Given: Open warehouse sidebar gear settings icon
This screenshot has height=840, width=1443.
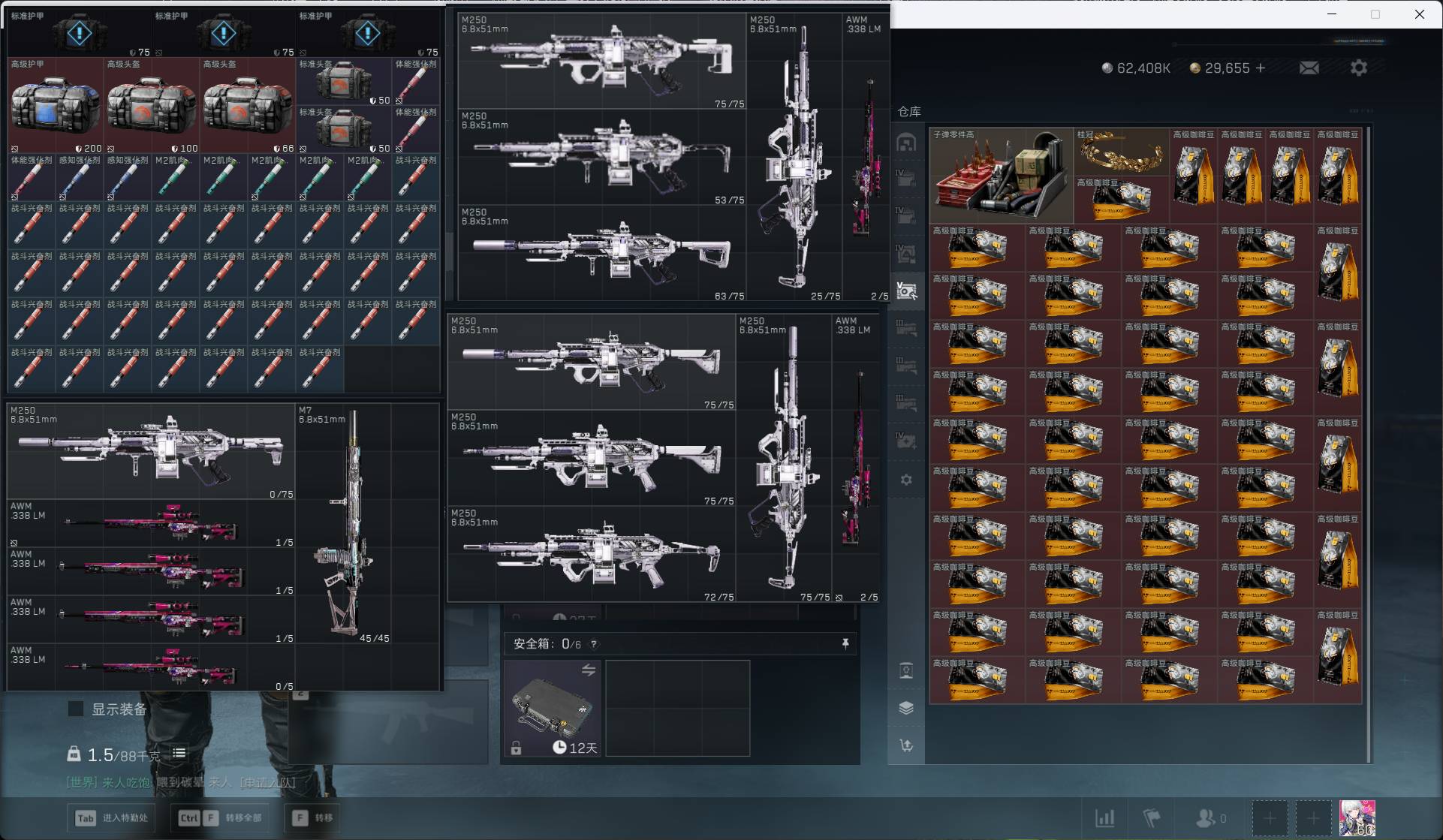Looking at the screenshot, I should [x=906, y=480].
